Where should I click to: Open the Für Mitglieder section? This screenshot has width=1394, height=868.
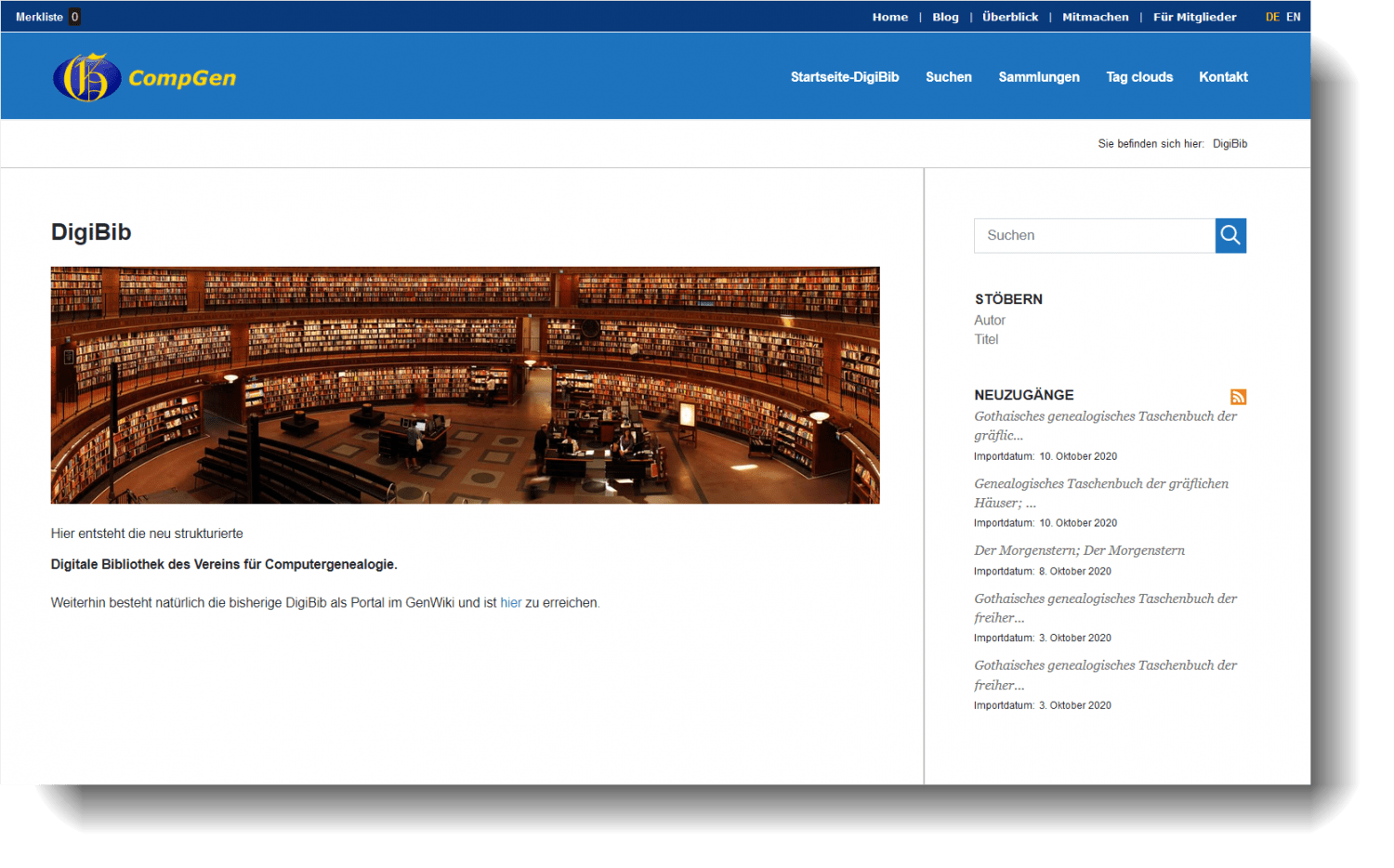[x=1195, y=16]
